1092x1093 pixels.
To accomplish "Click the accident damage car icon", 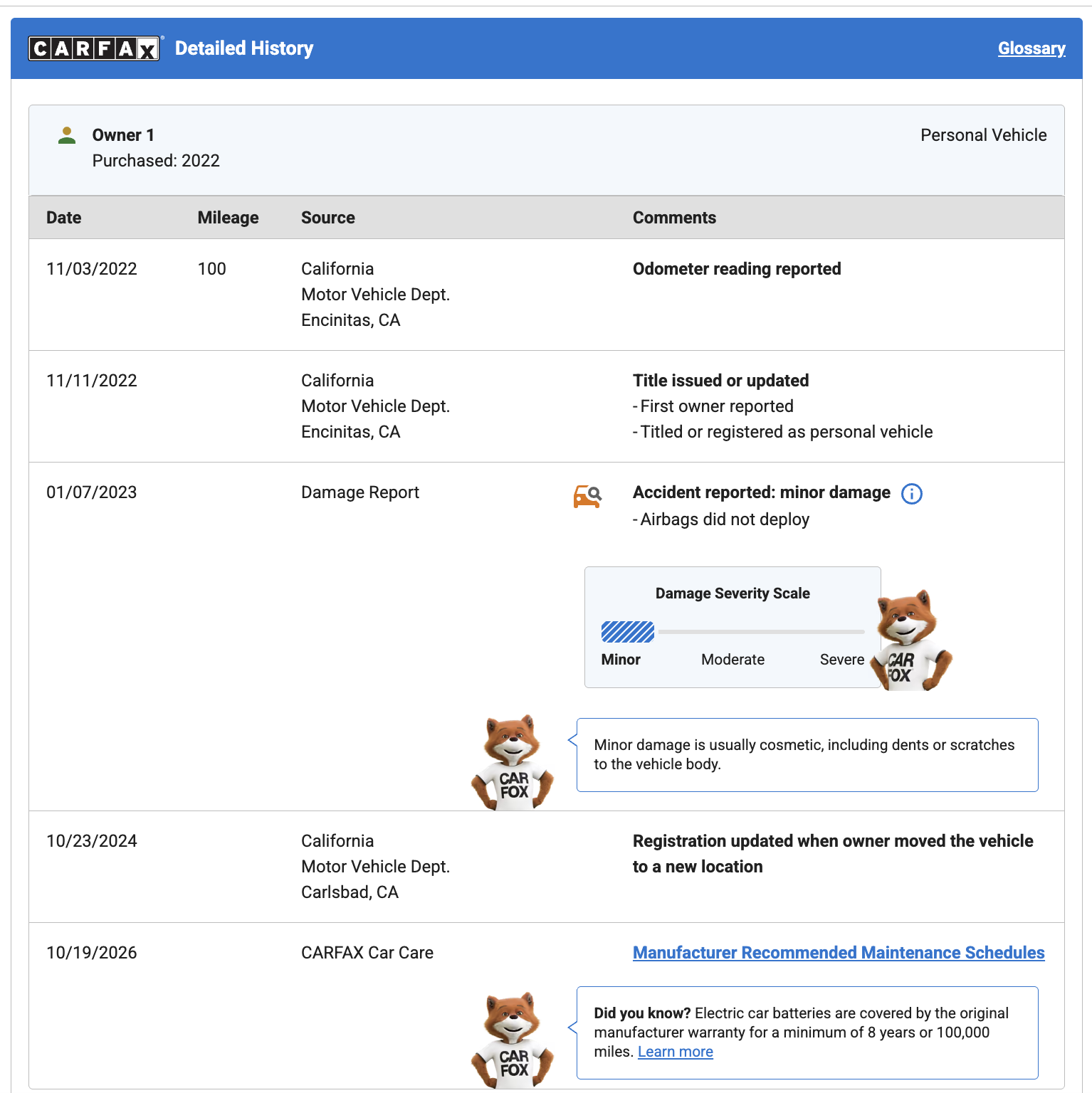I will pyautogui.click(x=587, y=496).
